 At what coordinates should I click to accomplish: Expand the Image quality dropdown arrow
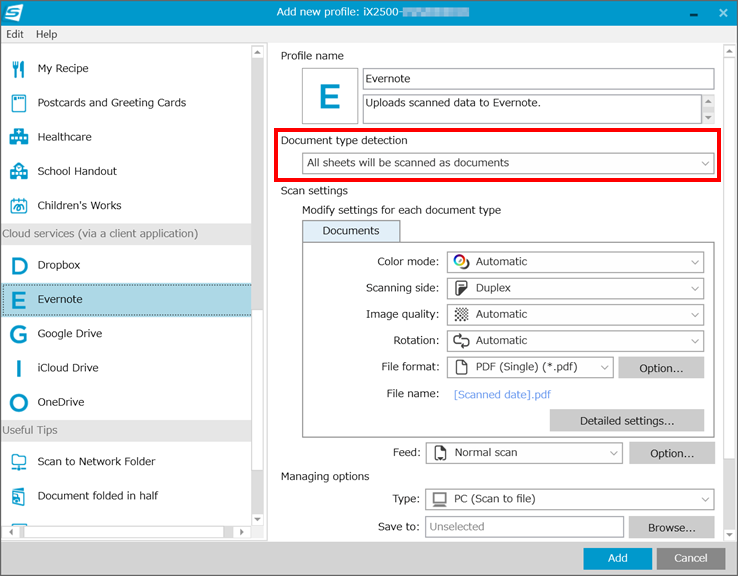(695, 315)
